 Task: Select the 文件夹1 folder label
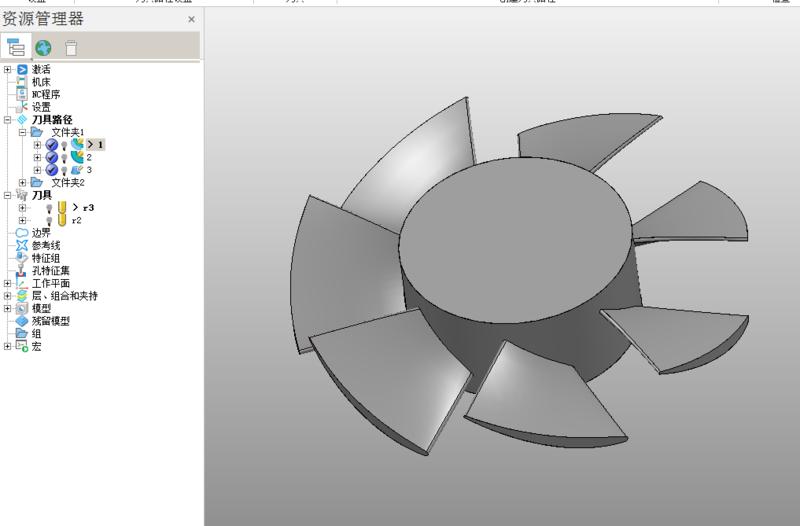click(x=67, y=132)
